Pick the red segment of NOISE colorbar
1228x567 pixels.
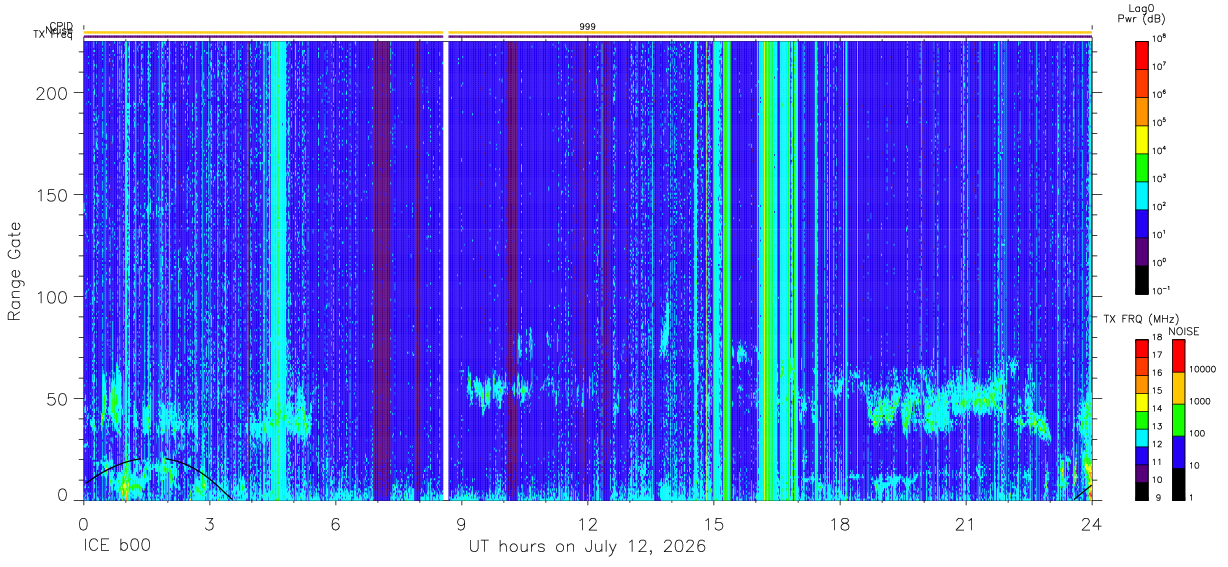[x=1178, y=355]
